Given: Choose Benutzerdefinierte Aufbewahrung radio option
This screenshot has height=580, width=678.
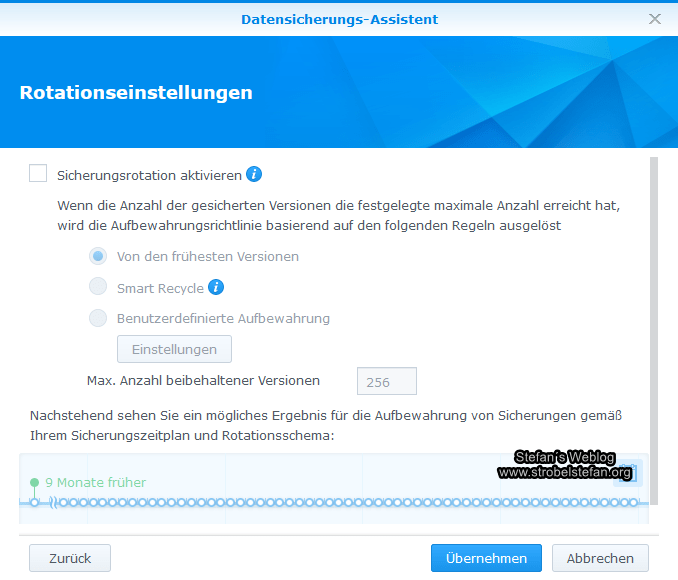Looking at the screenshot, I should point(98,318).
